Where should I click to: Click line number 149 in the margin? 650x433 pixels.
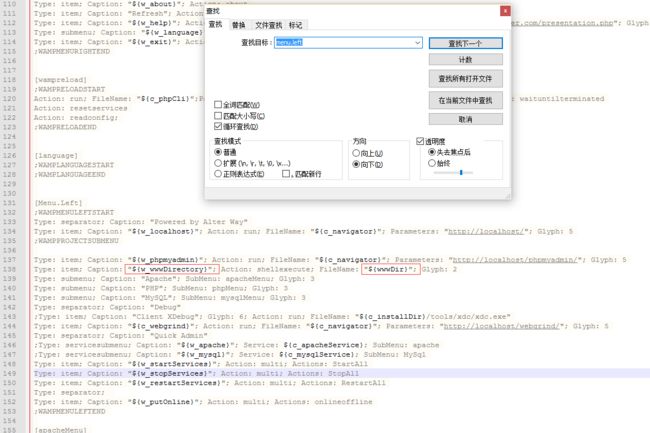point(9,373)
